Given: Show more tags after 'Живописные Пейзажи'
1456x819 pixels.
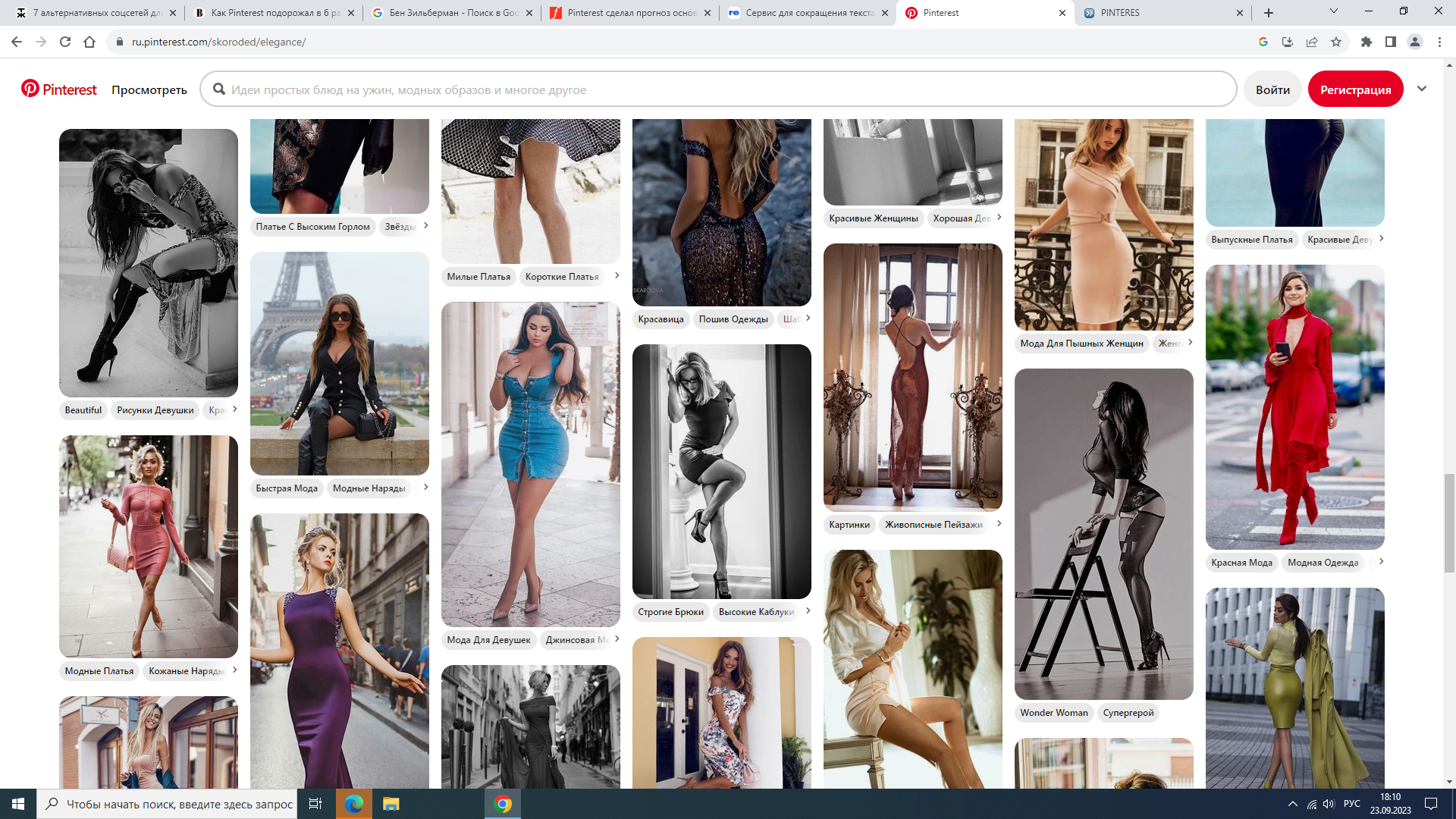Looking at the screenshot, I should click(x=999, y=523).
